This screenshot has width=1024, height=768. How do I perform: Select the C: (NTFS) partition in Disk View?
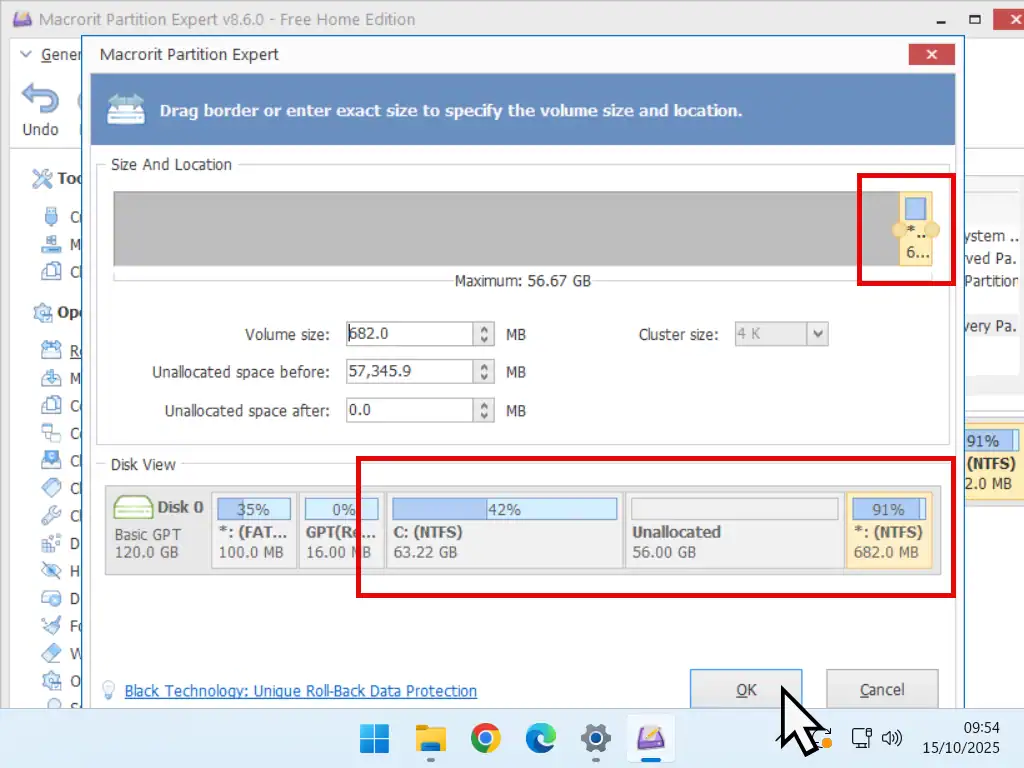click(504, 531)
